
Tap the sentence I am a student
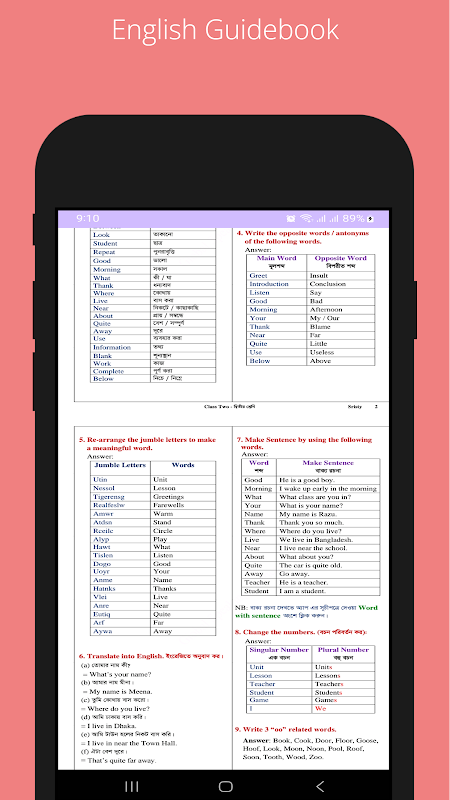[302, 591]
